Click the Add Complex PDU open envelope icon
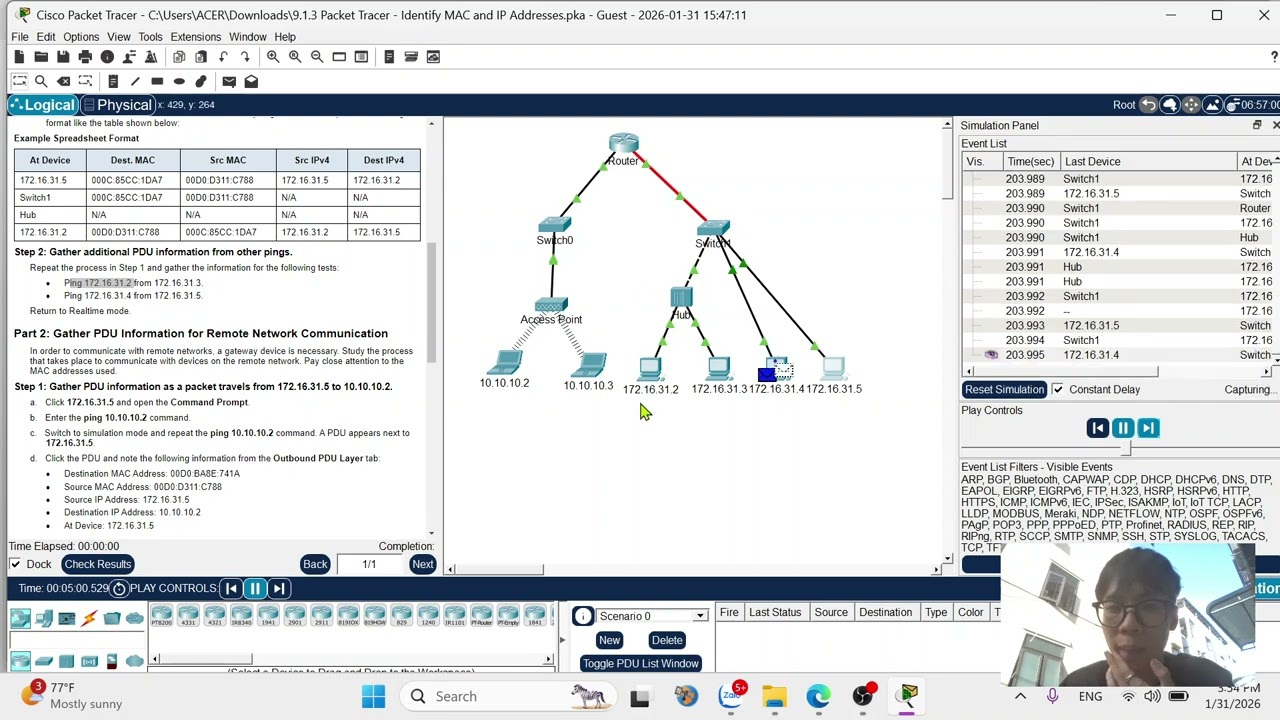Screen dimensions: 1280x720 pos(251,81)
